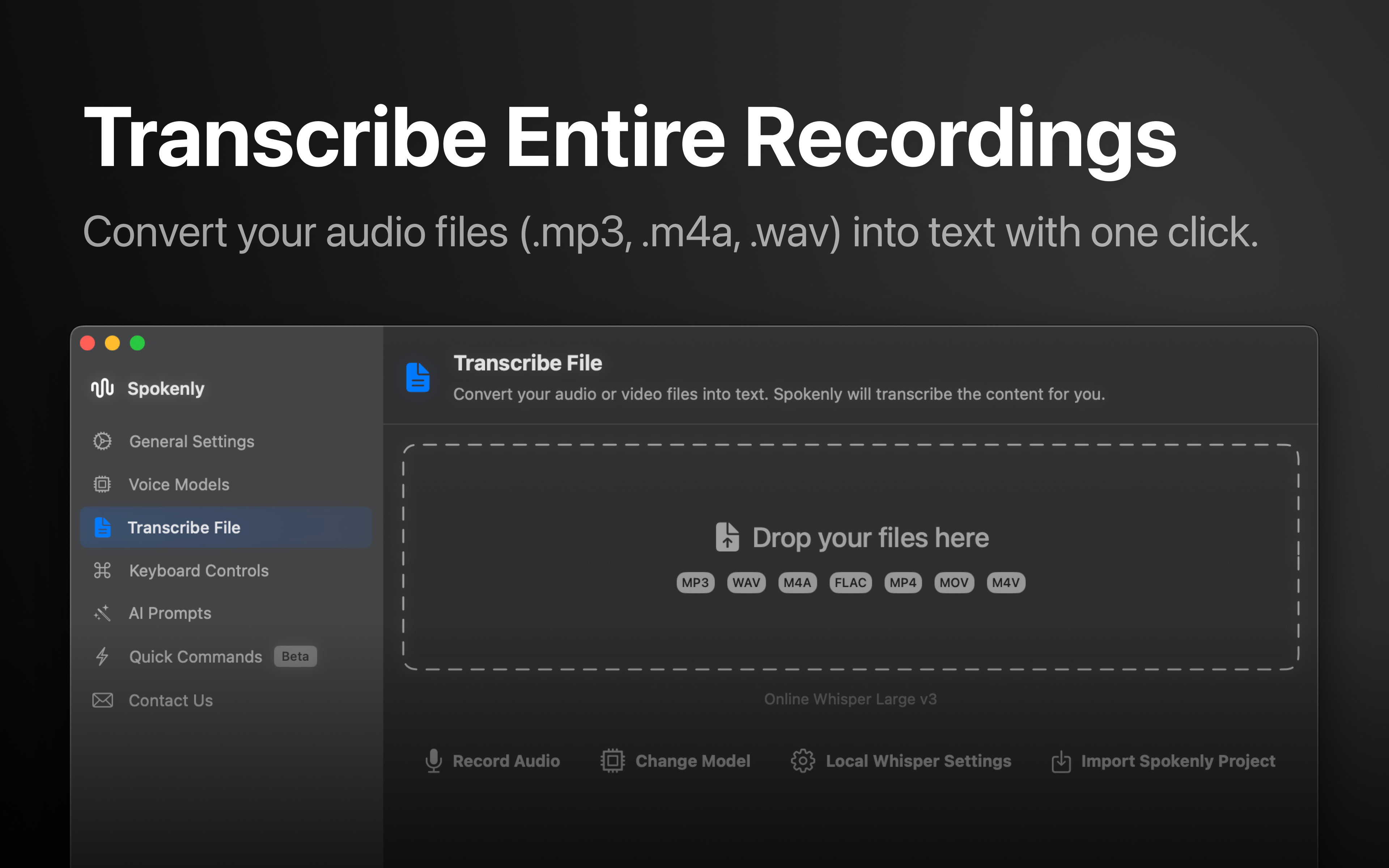
Task: Click the AI Prompts magic wand icon
Action: (102, 613)
